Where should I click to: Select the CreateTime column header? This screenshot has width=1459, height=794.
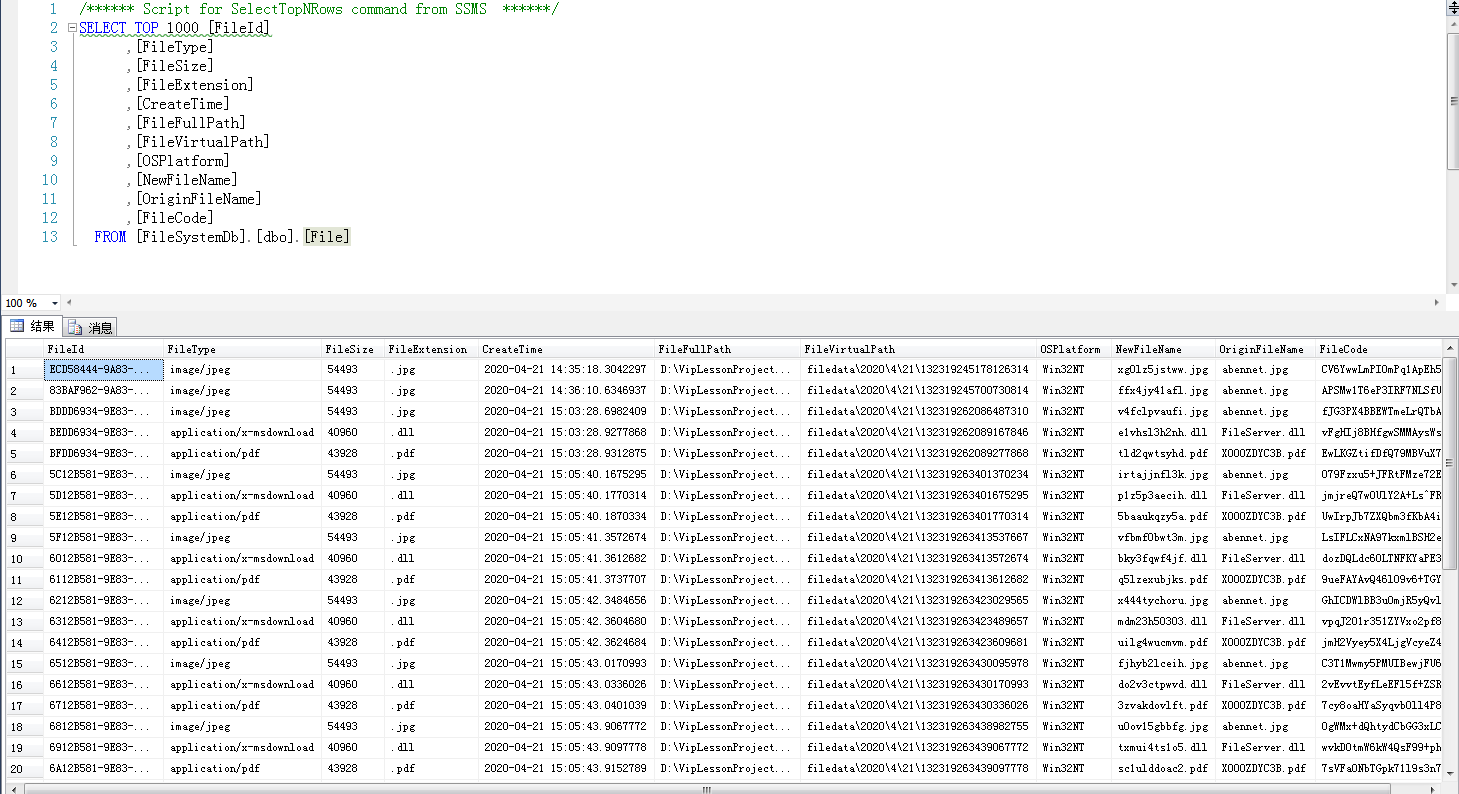click(x=566, y=349)
